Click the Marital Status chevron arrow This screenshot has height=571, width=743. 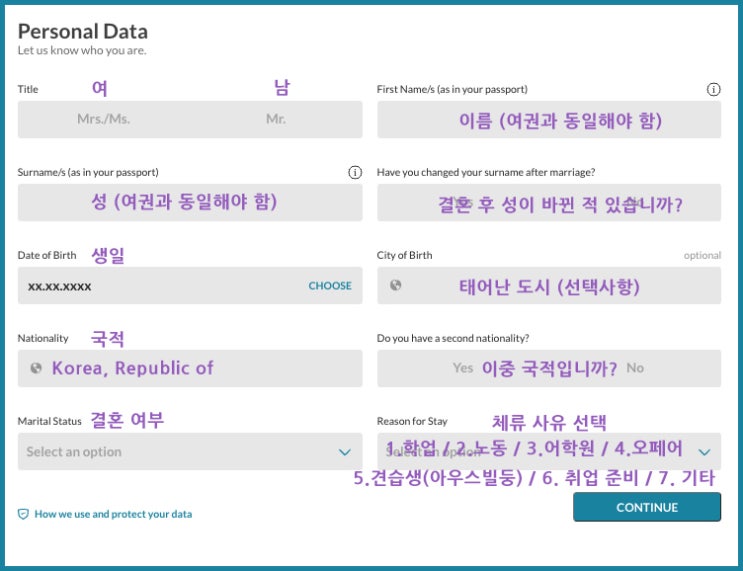point(344,452)
